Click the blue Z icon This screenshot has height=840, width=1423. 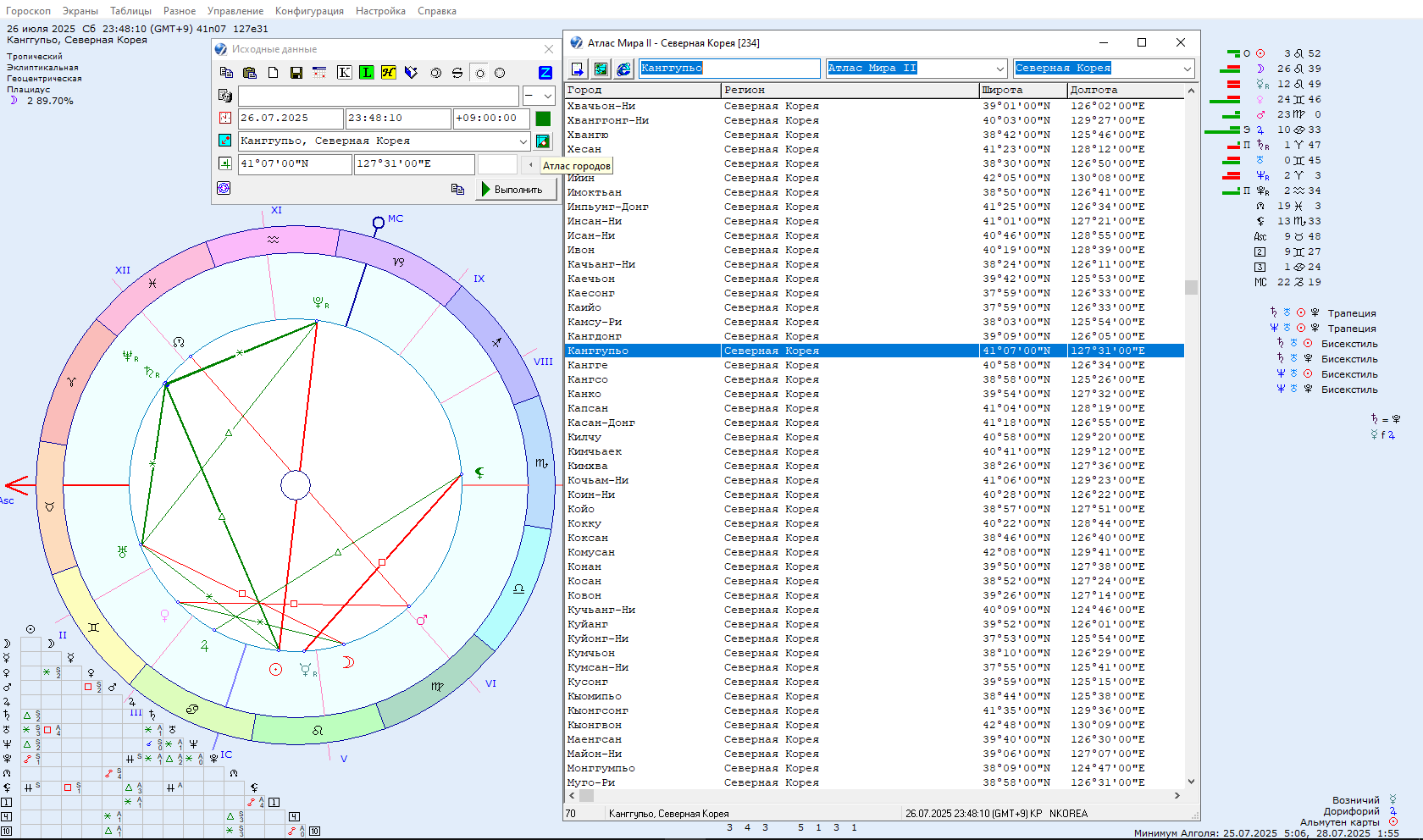point(545,73)
